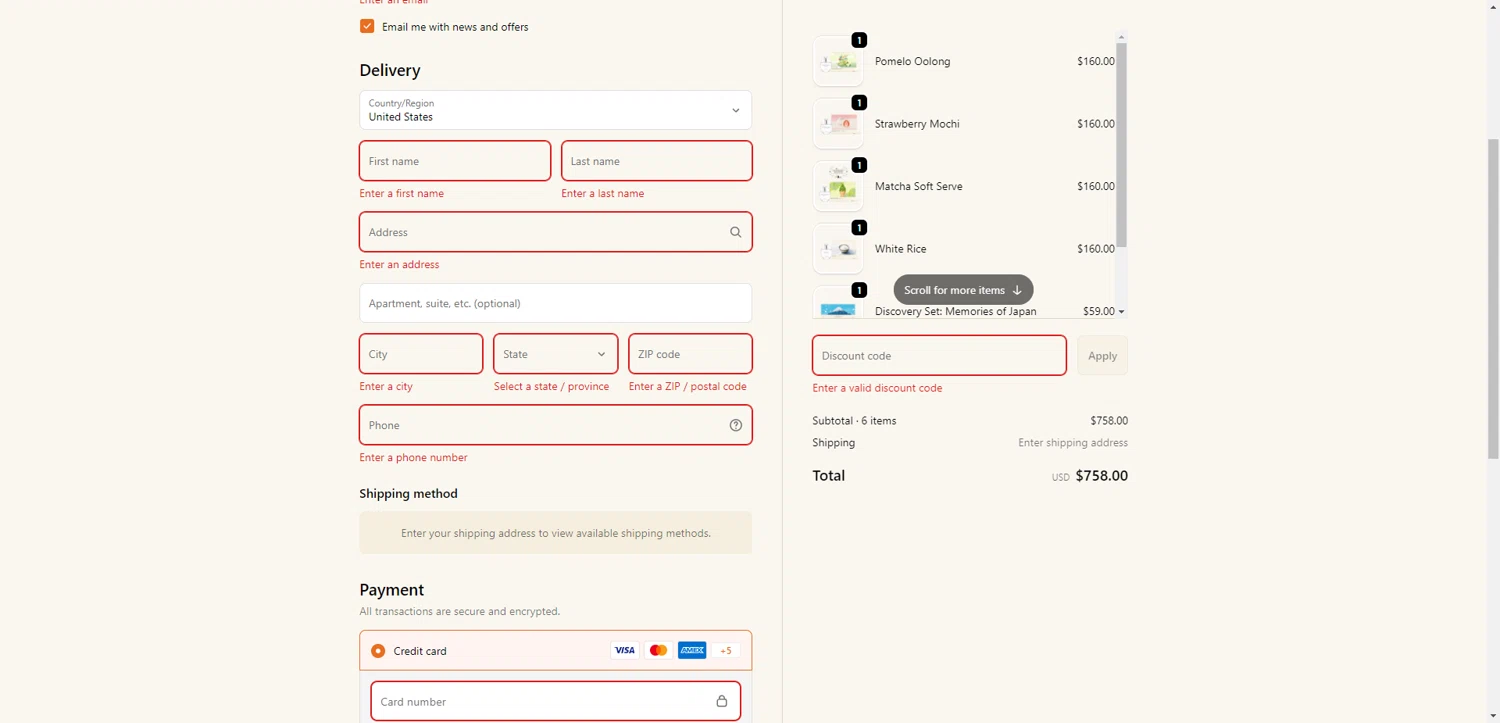Click the ZIP code field

coord(690,354)
